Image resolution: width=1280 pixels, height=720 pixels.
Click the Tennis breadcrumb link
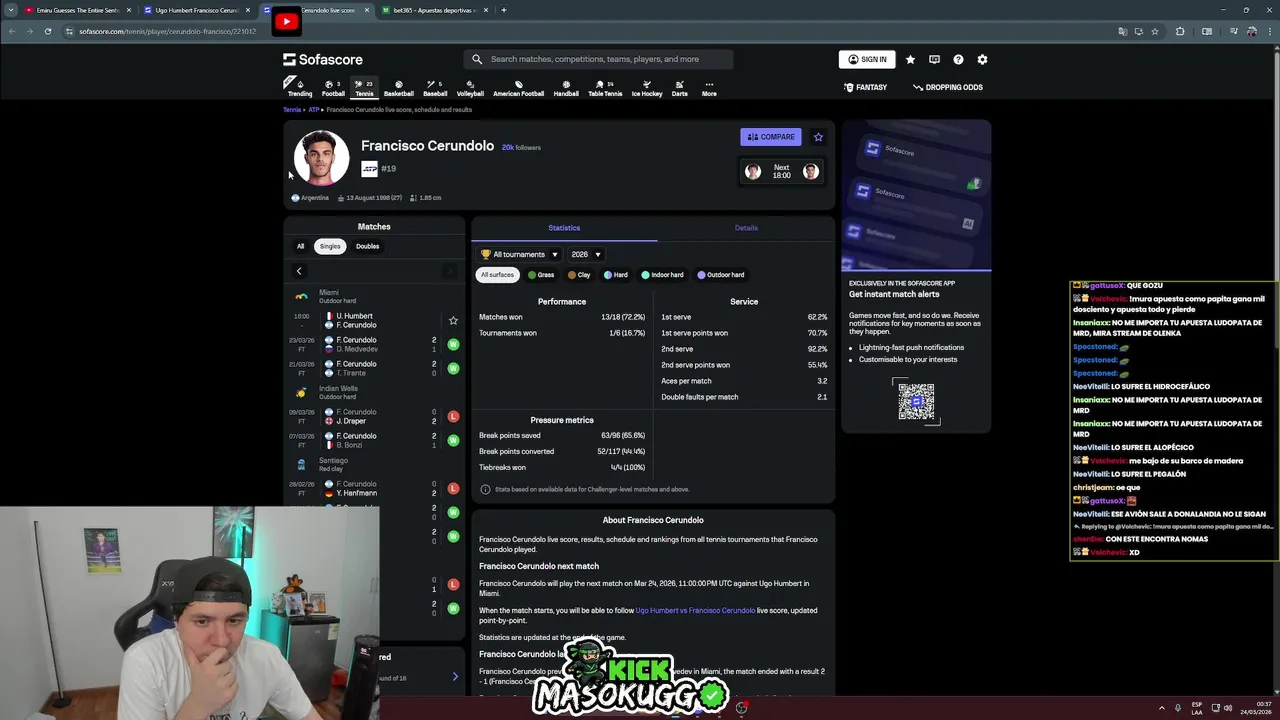[292, 110]
